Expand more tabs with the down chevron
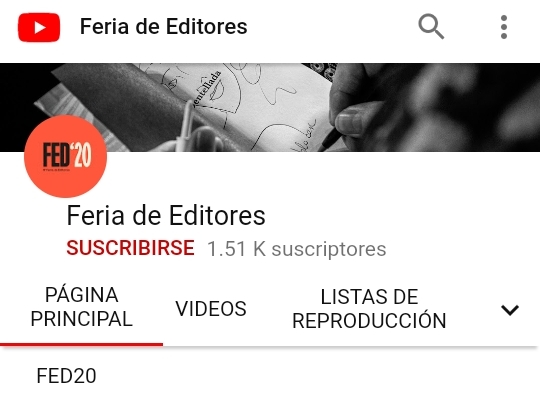The height and width of the screenshot is (408, 540). pyautogui.click(x=510, y=310)
